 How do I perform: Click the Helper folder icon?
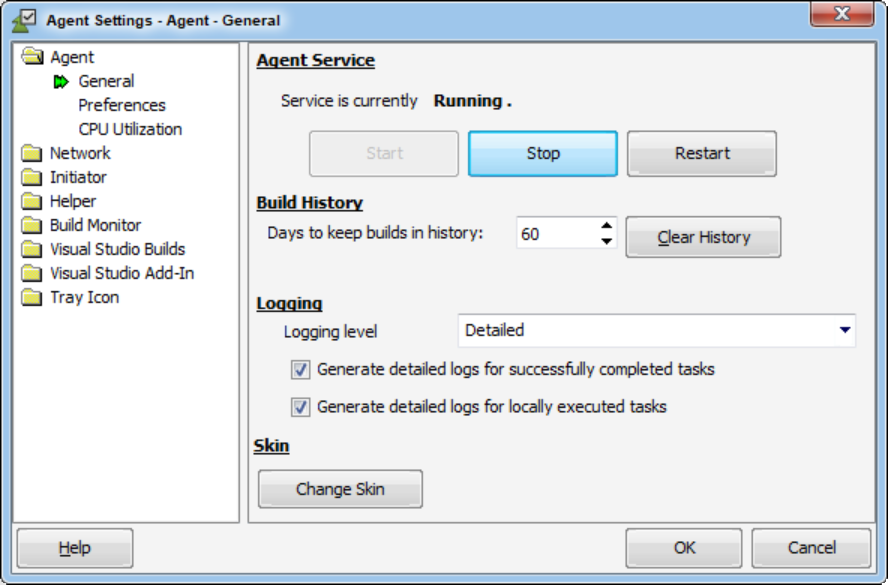[33, 202]
